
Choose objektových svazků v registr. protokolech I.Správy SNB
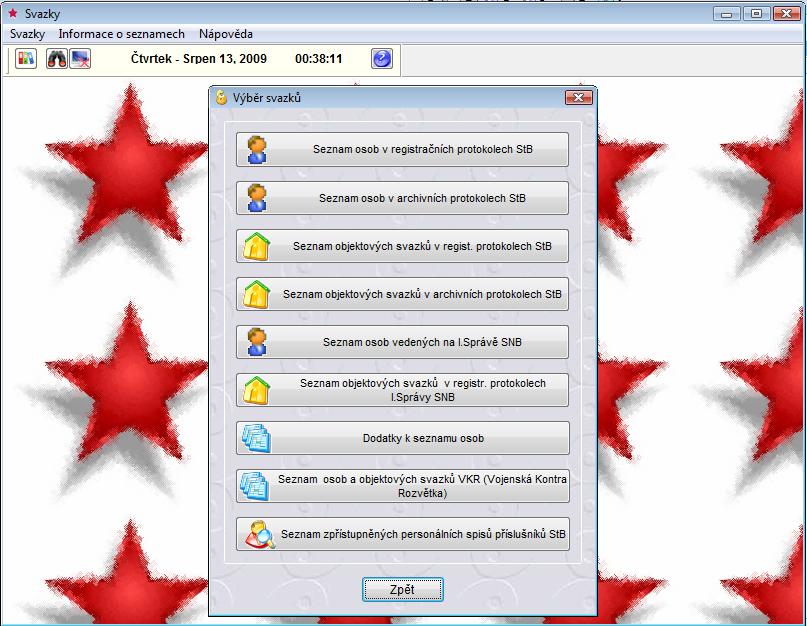pos(402,390)
